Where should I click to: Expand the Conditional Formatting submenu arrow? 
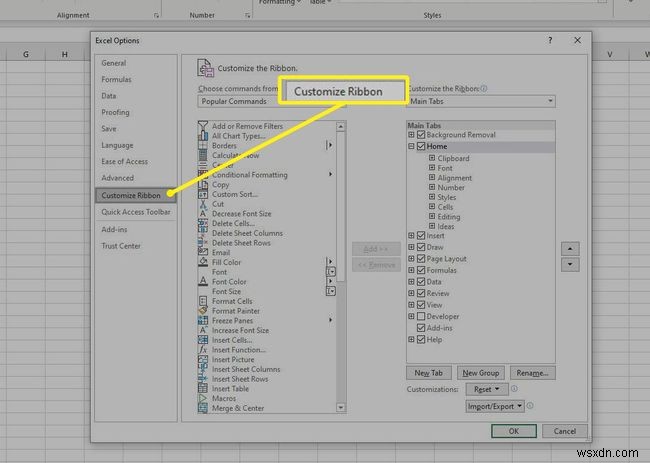pos(330,175)
